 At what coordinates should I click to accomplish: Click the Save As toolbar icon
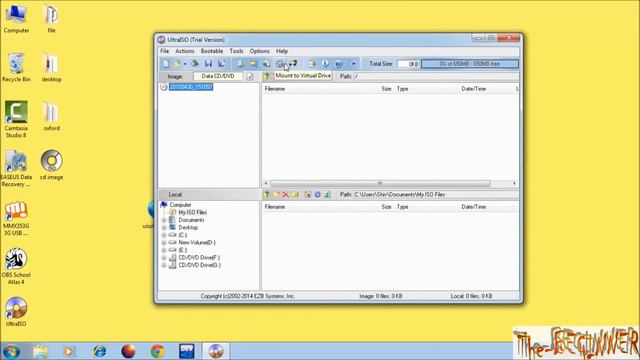222,64
